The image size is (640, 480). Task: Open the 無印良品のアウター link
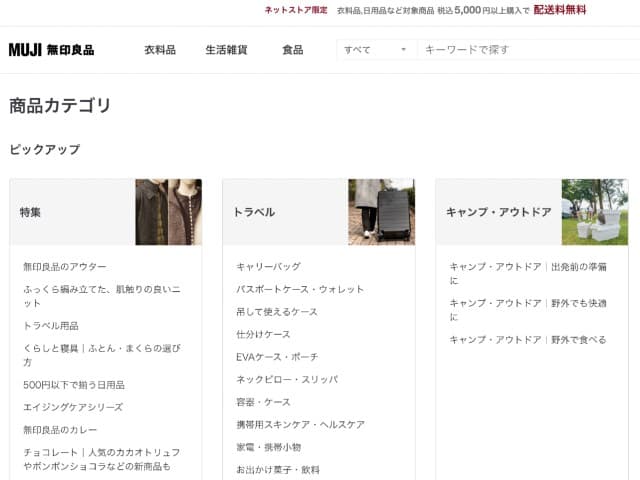click(64, 267)
